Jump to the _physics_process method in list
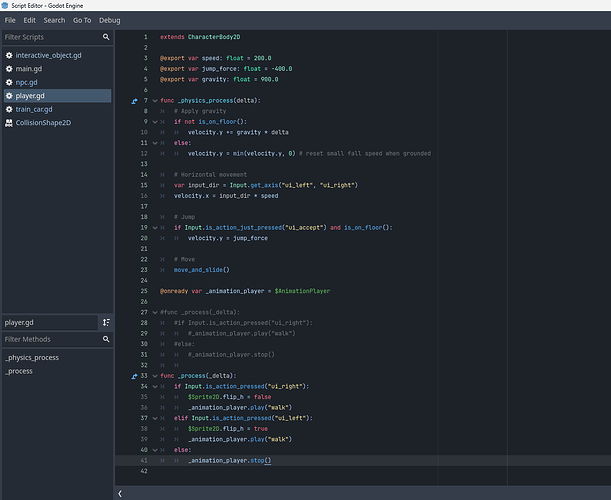This screenshot has width=611, height=500. [31, 357]
